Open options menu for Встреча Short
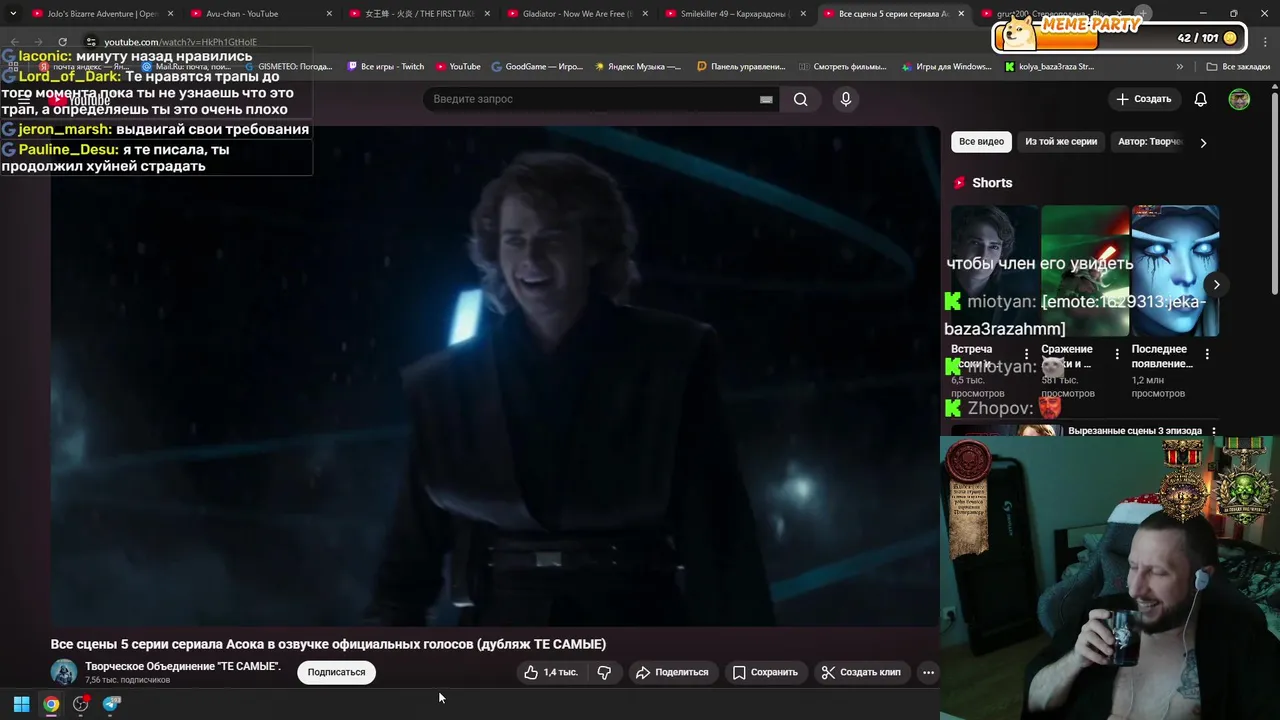Image resolution: width=1280 pixels, height=720 pixels. tap(1026, 354)
